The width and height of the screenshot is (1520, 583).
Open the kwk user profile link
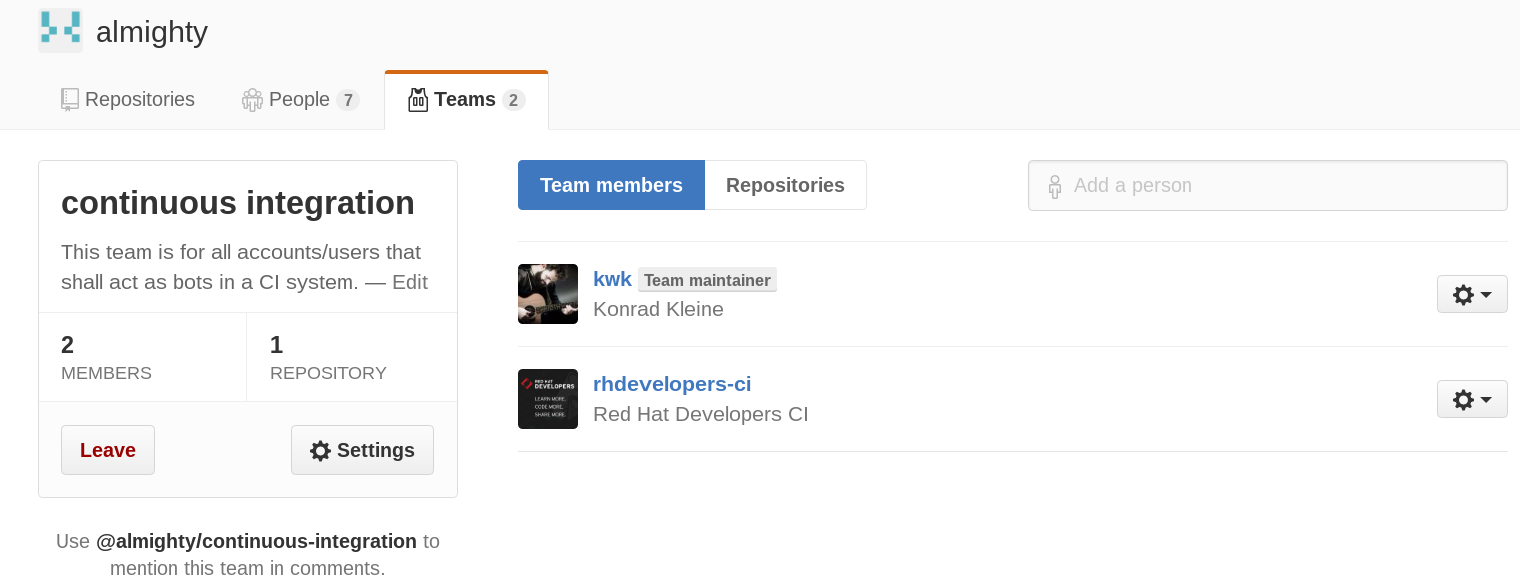coord(612,279)
